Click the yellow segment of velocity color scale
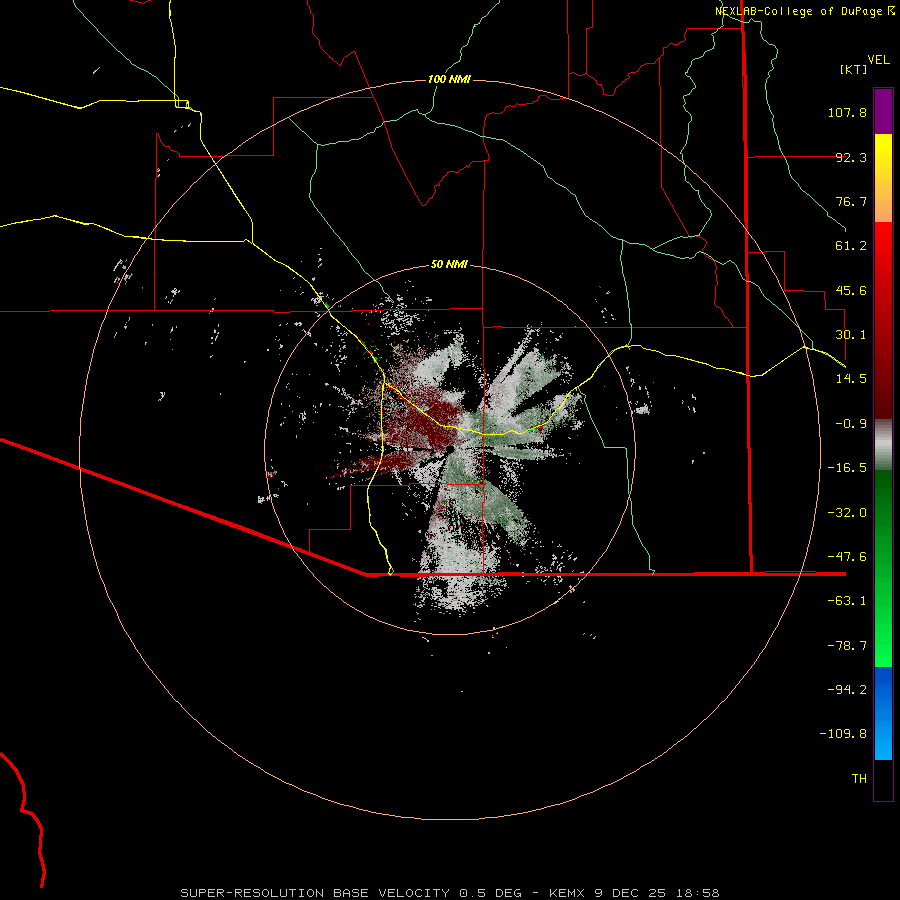 click(x=883, y=178)
